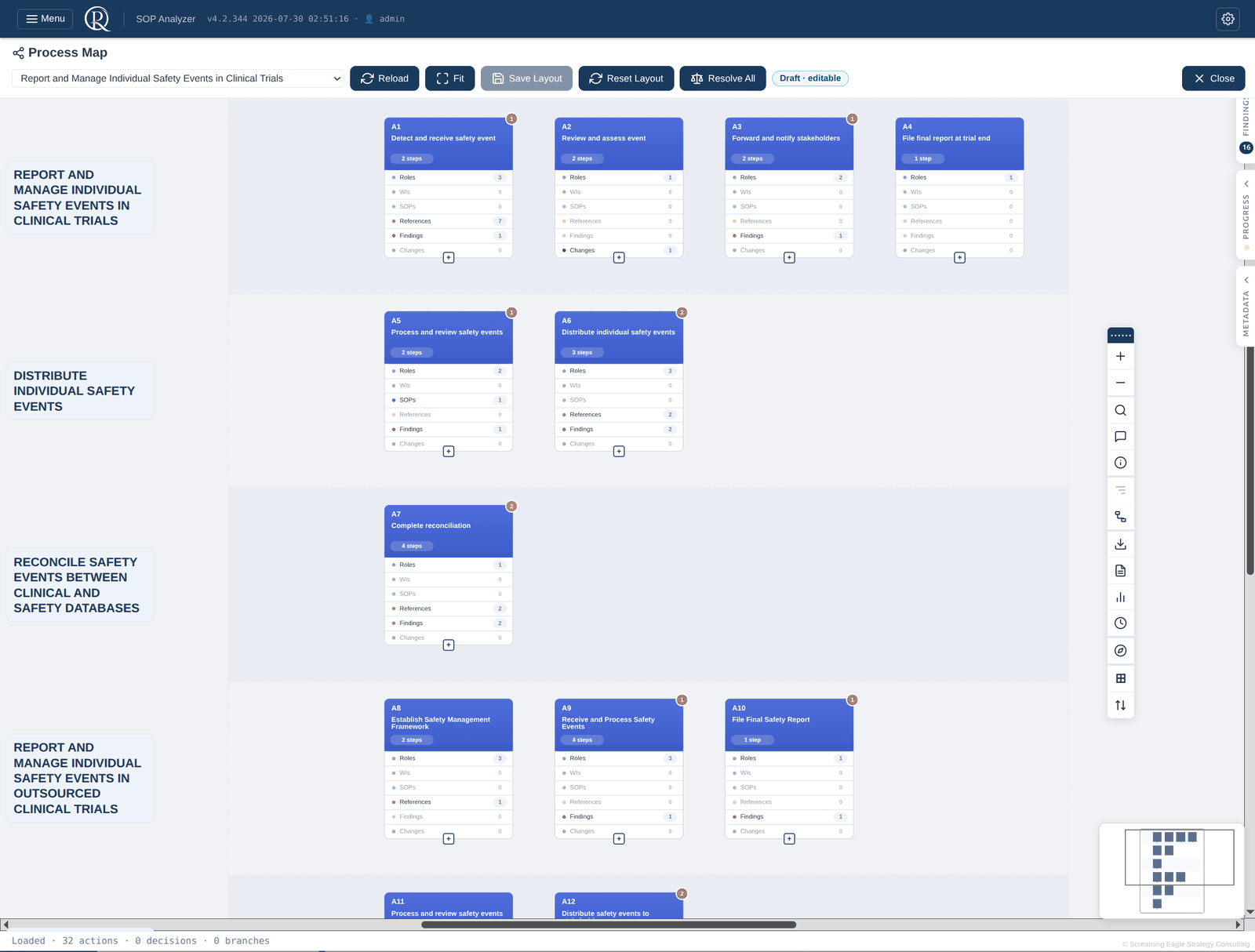Open the info circle tool
The image size is (1255, 952).
pyautogui.click(x=1120, y=463)
